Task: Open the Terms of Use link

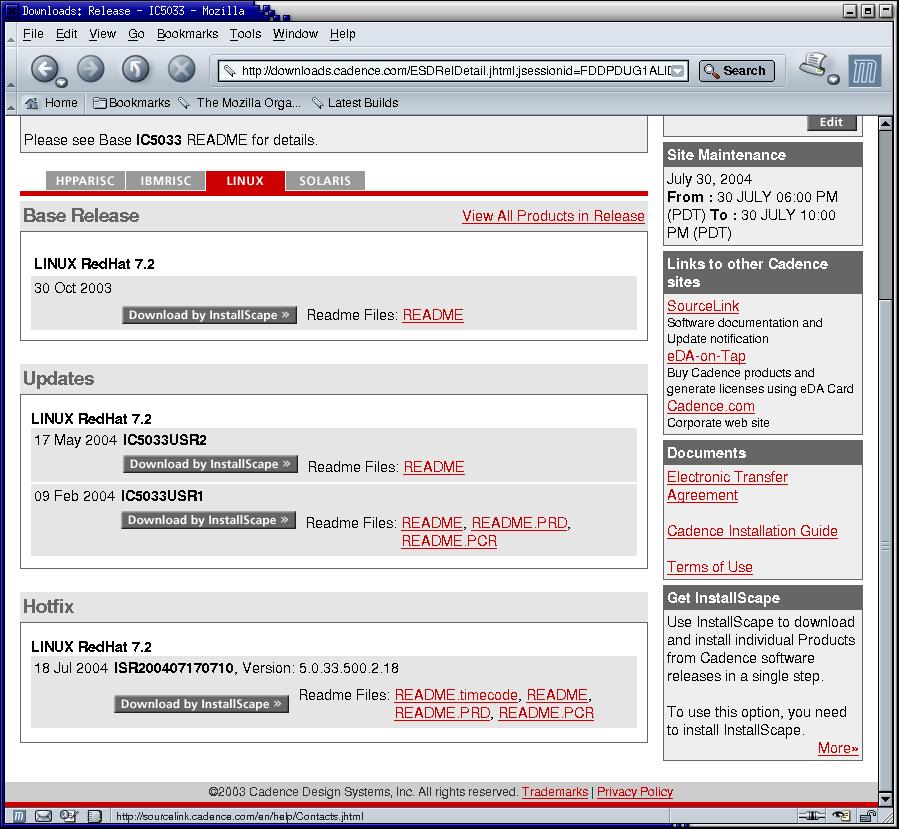Action: point(710,567)
